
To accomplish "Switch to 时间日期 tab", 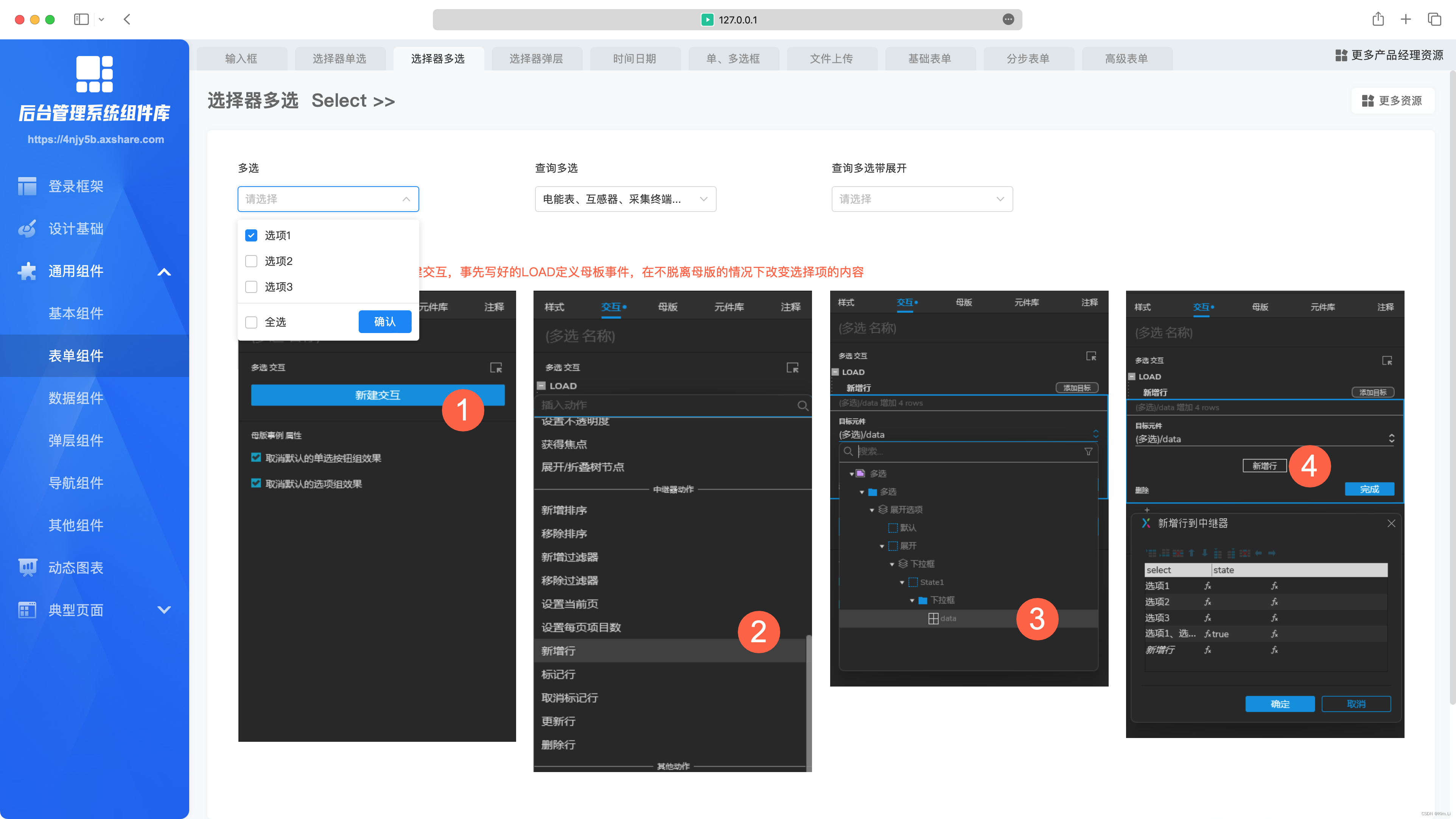I will tap(635, 59).
